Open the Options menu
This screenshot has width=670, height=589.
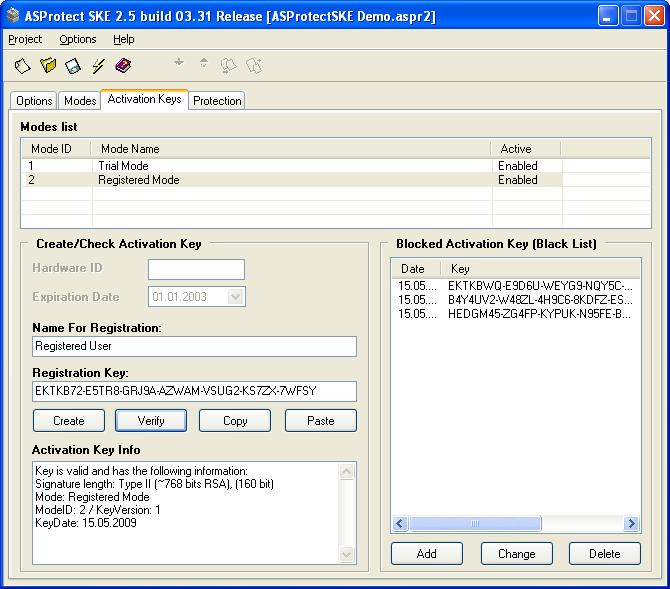tap(78, 39)
